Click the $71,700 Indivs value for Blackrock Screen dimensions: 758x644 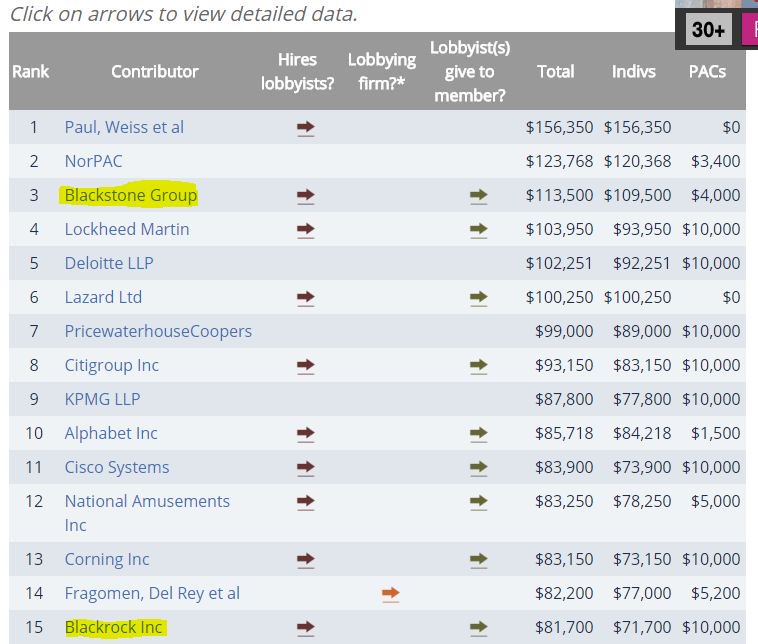pyautogui.click(x=642, y=627)
